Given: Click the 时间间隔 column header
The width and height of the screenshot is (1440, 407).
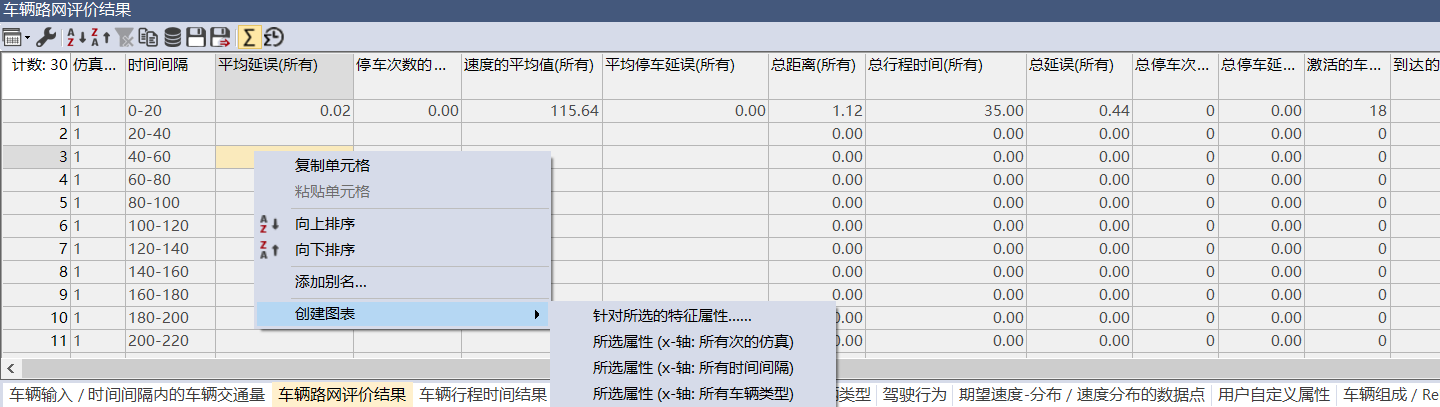Looking at the screenshot, I should (x=170, y=77).
